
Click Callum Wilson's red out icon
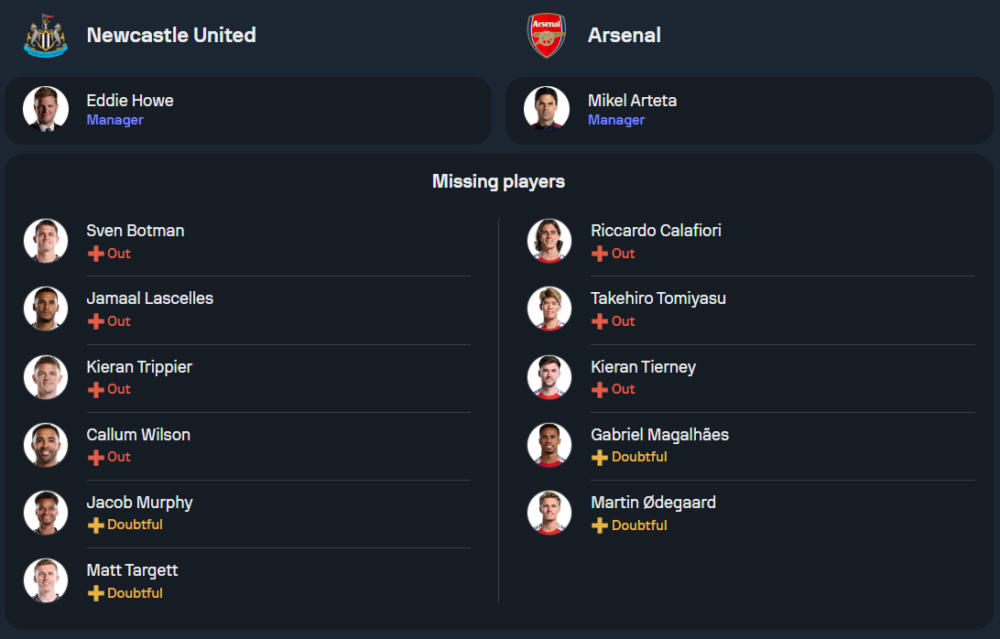[x=96, y=457]
